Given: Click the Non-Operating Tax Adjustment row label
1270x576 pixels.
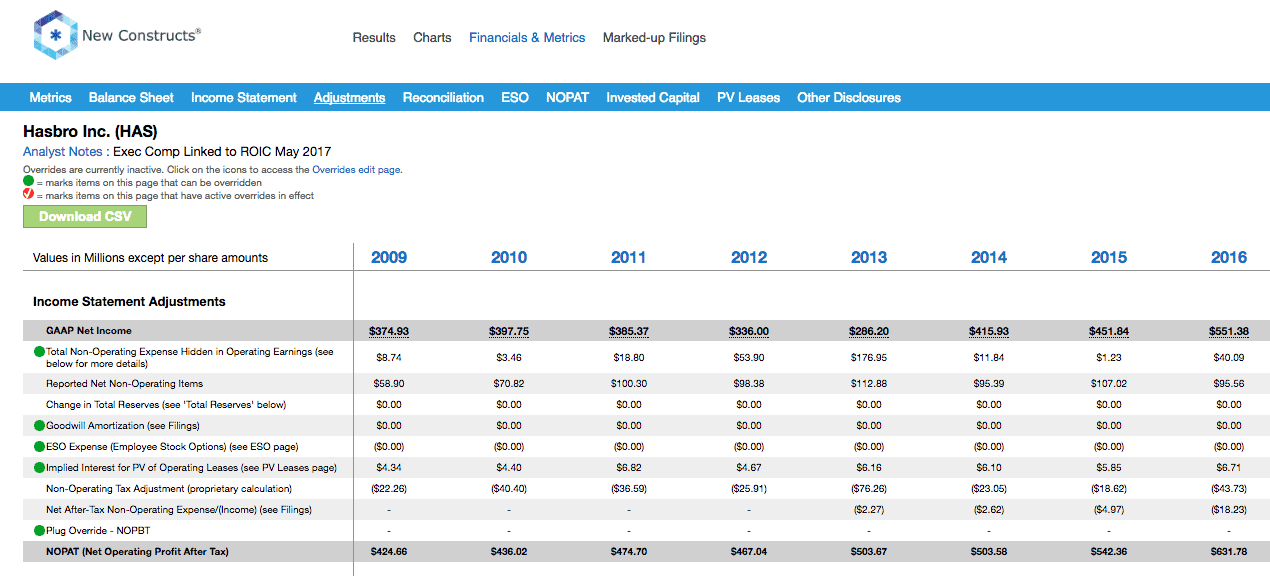Looking at the screenshot, I should point(169,489).
